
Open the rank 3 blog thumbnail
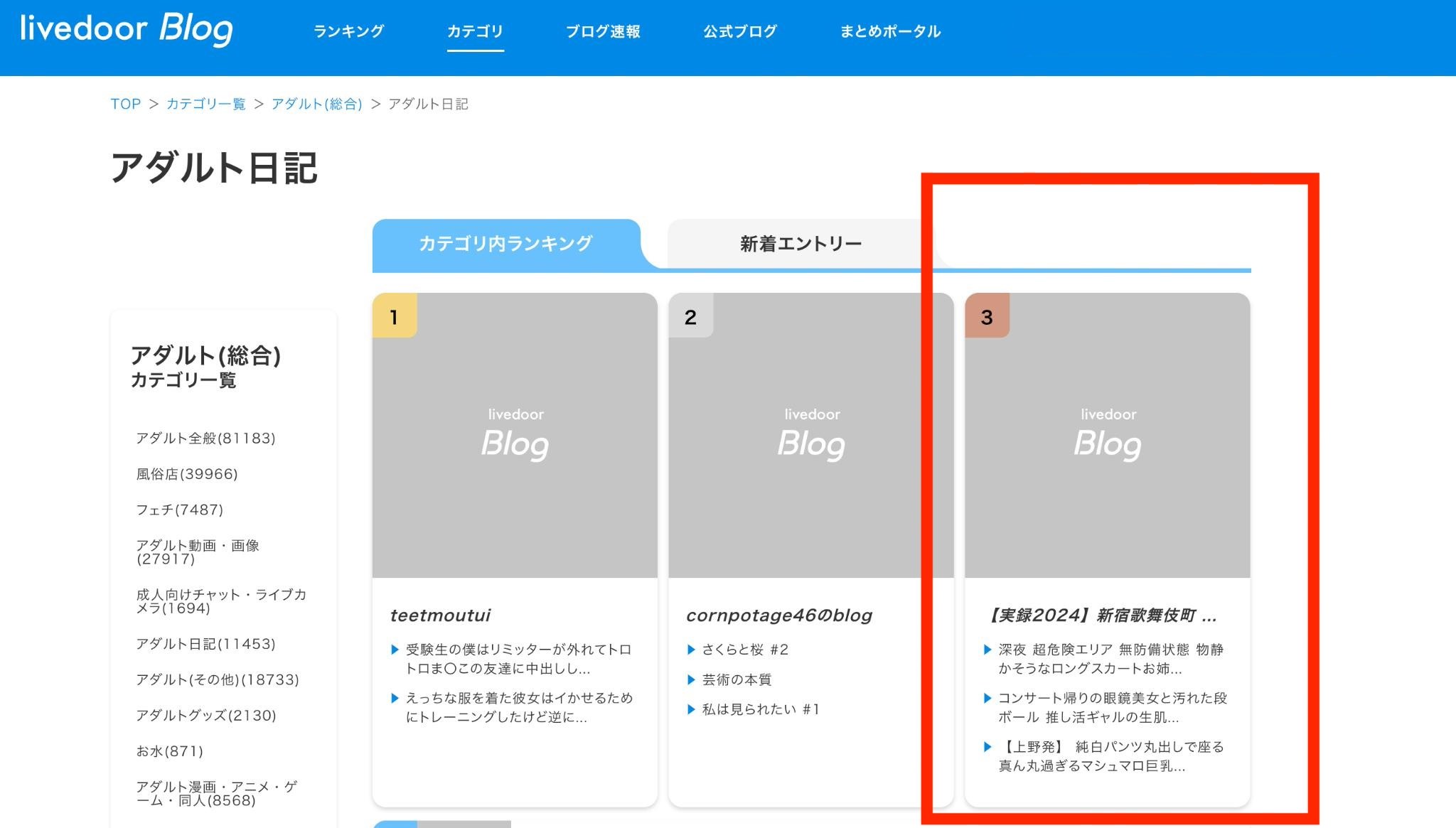pyautogui.click(x=1108, y=435)
